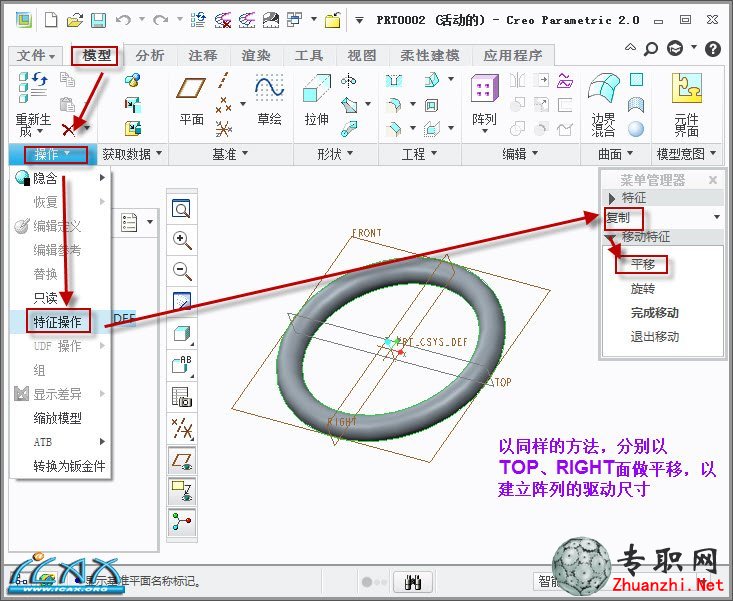Click 完成移动 in the menu manager

tap(654, 313)
